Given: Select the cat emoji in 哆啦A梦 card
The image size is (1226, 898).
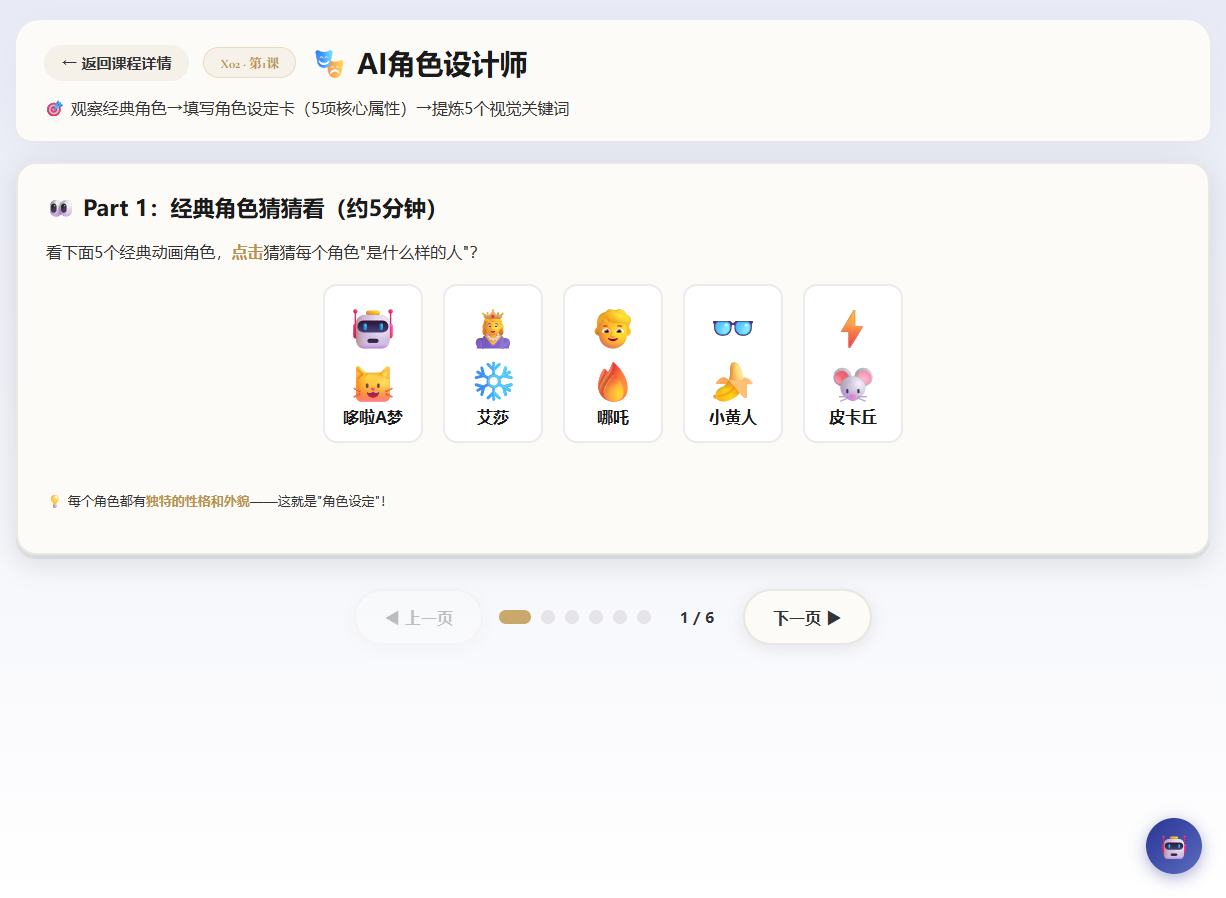Looking at the screenshot, I should click(373, 383).
